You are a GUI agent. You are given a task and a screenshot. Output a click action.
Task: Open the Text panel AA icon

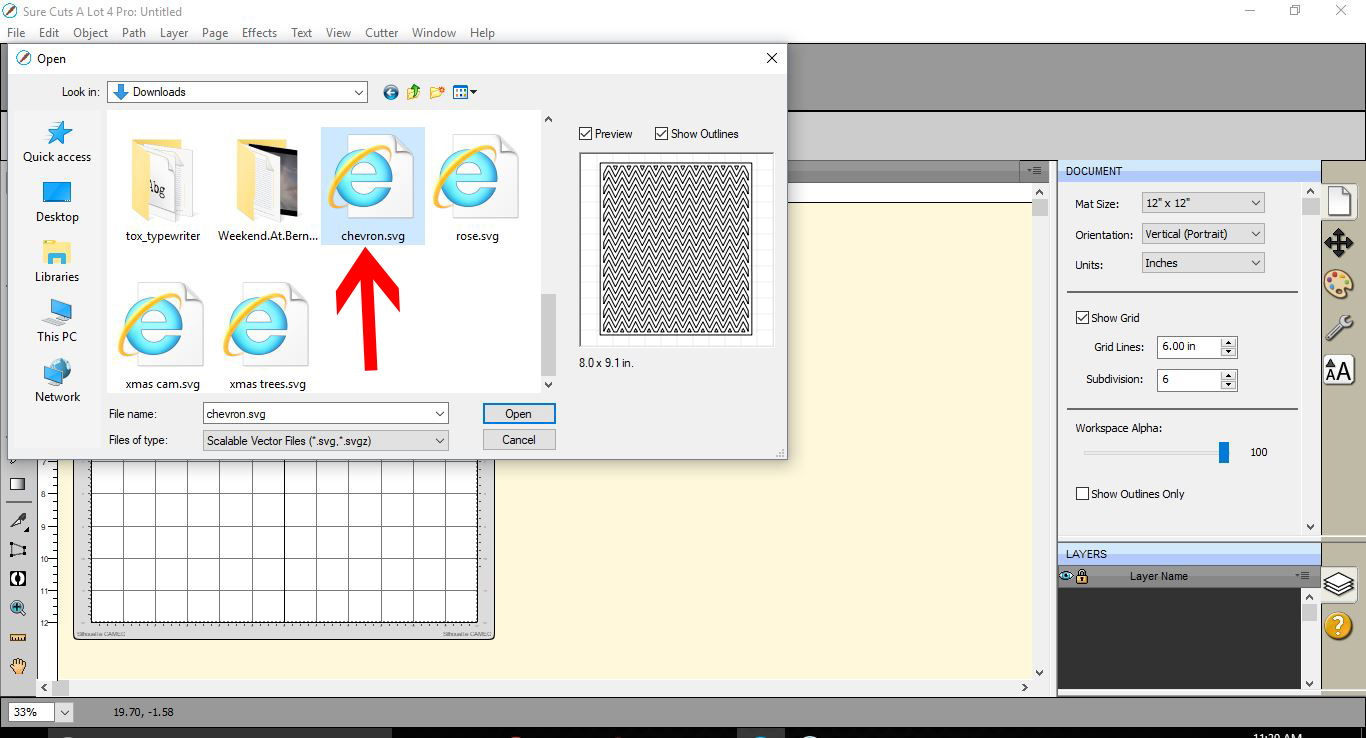click(1338, 369)
